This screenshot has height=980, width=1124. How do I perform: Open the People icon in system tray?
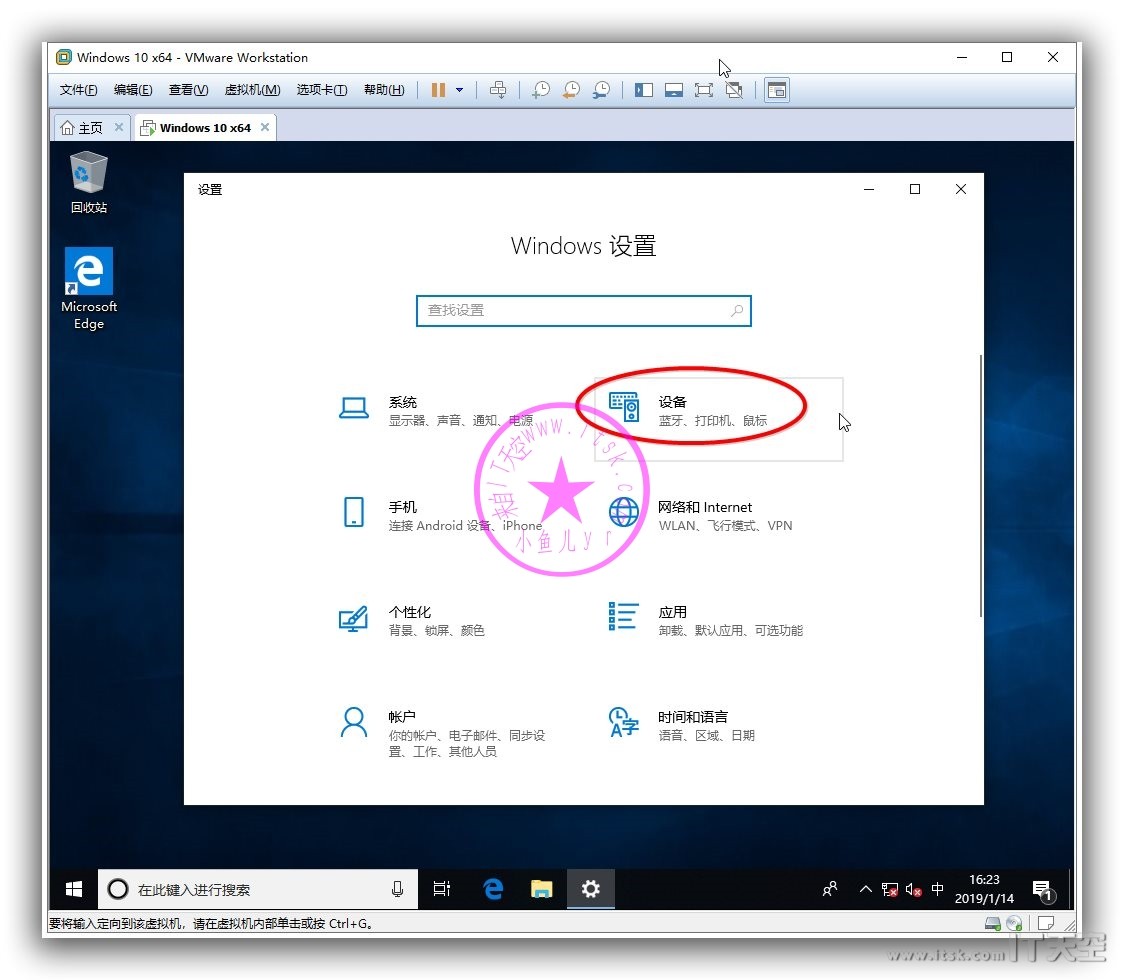pyautogui.click(x=830, y=890)
